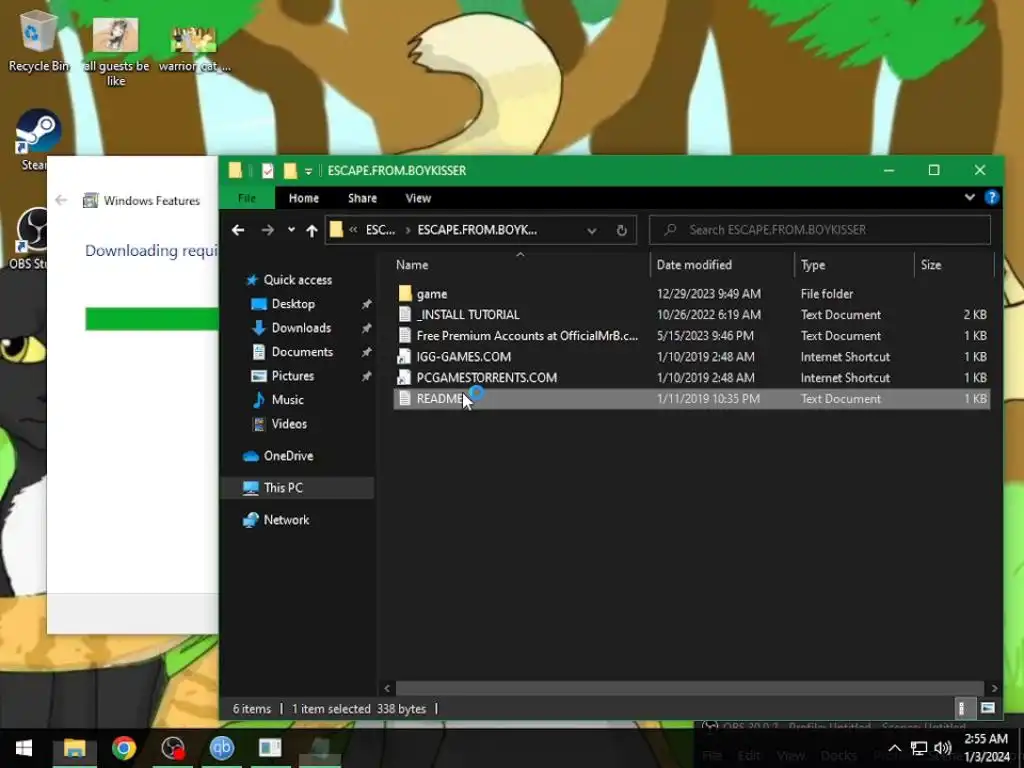Show hidden system tray icons

pyautogui.click(x=895, y=748)
